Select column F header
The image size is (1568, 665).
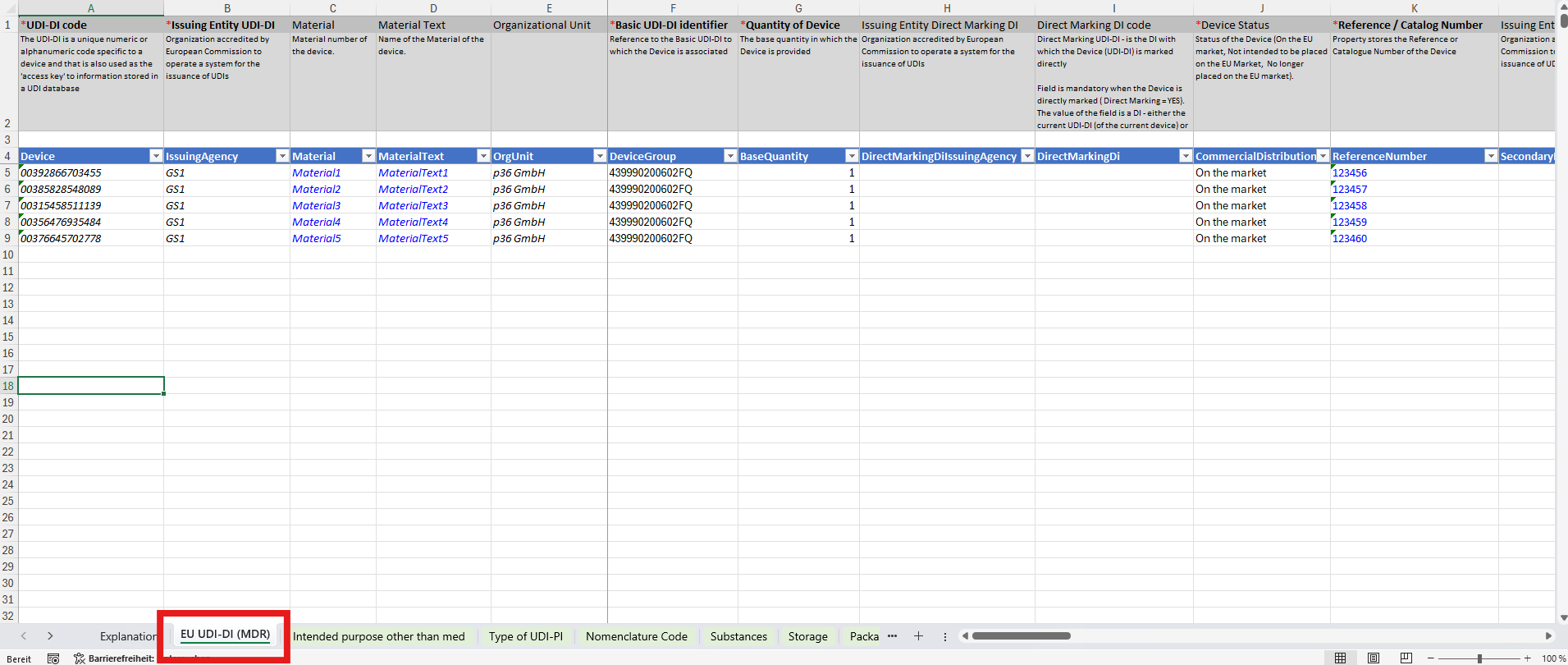point(673,8)
